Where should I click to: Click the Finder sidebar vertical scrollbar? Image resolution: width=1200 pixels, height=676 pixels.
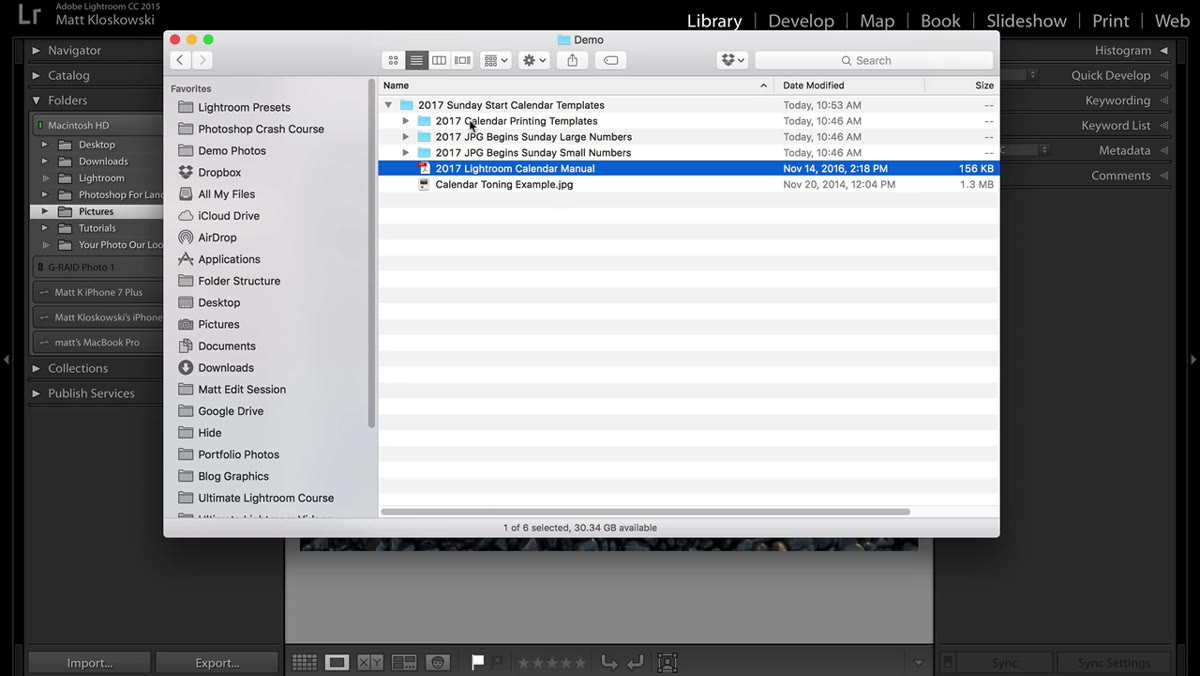pos(372,253)
